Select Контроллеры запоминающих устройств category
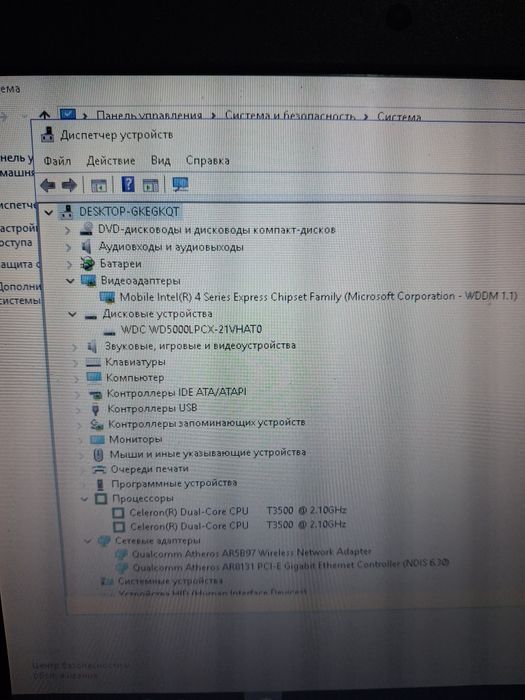Viewport: 525px width, 700px height. click(206, 423)
